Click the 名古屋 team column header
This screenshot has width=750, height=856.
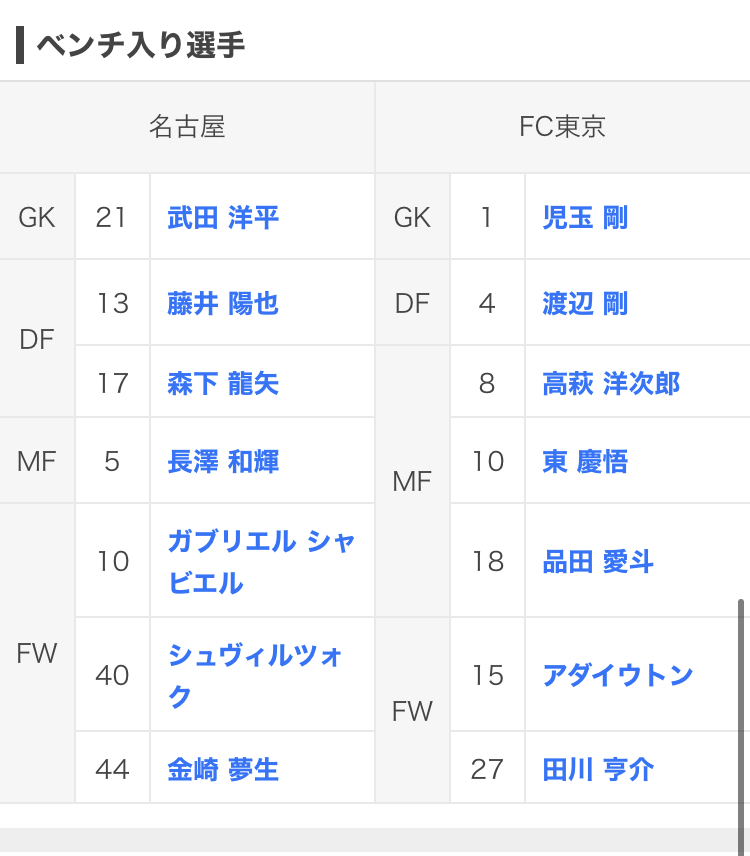point(187,127)
